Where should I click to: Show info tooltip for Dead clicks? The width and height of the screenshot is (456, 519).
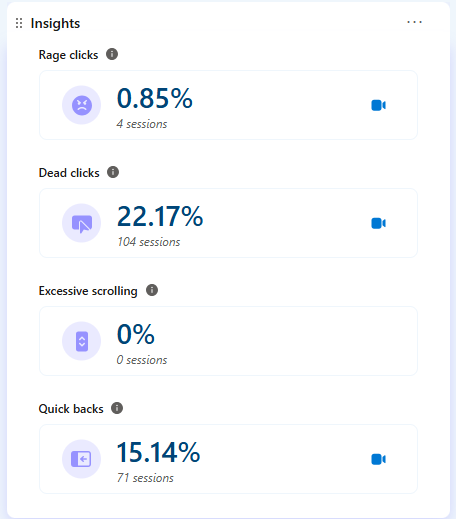113,172
